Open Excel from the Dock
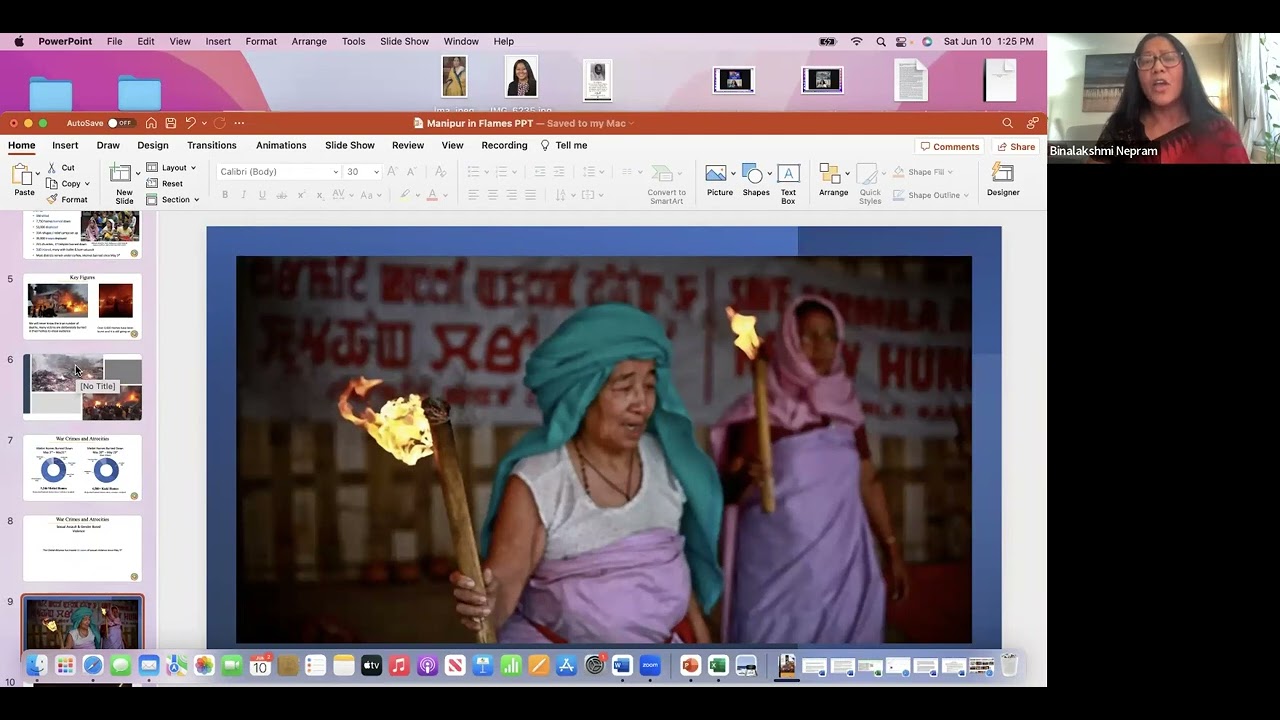 point(718,665)
